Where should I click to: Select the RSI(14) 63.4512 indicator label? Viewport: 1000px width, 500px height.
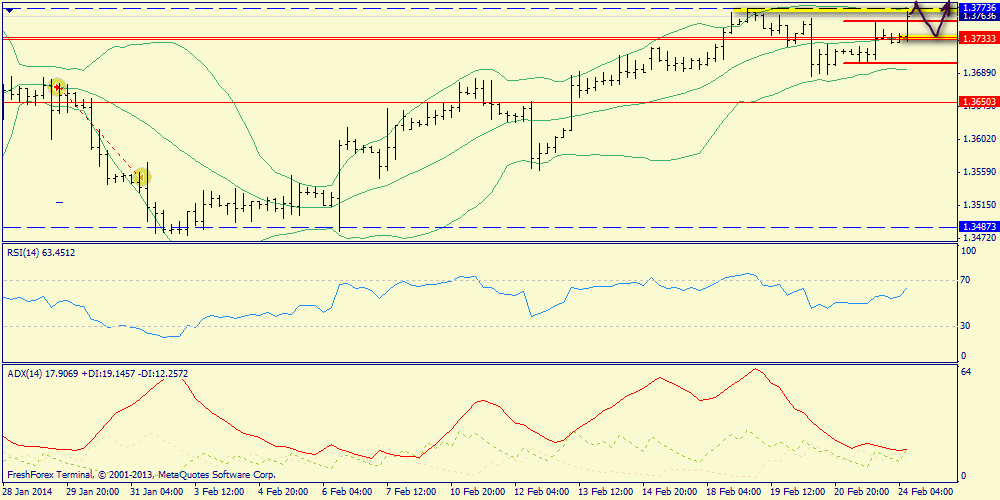click(41, 253)
